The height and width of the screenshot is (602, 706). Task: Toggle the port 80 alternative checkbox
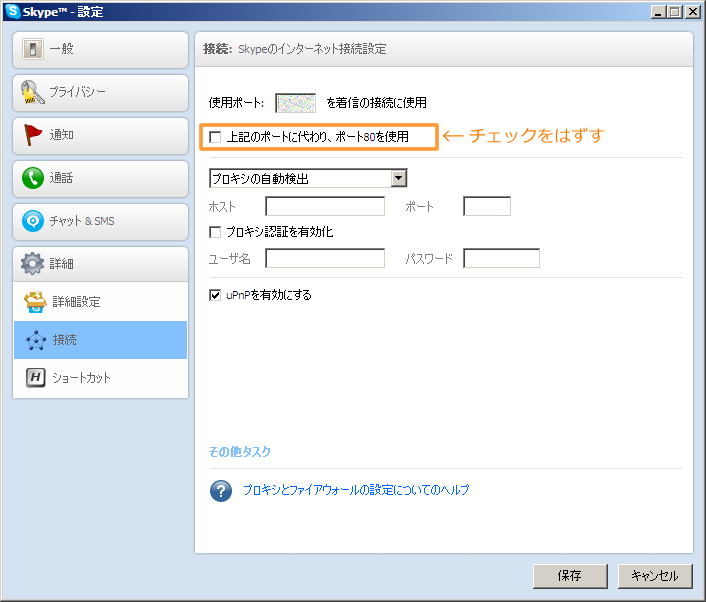click(215, 136)
